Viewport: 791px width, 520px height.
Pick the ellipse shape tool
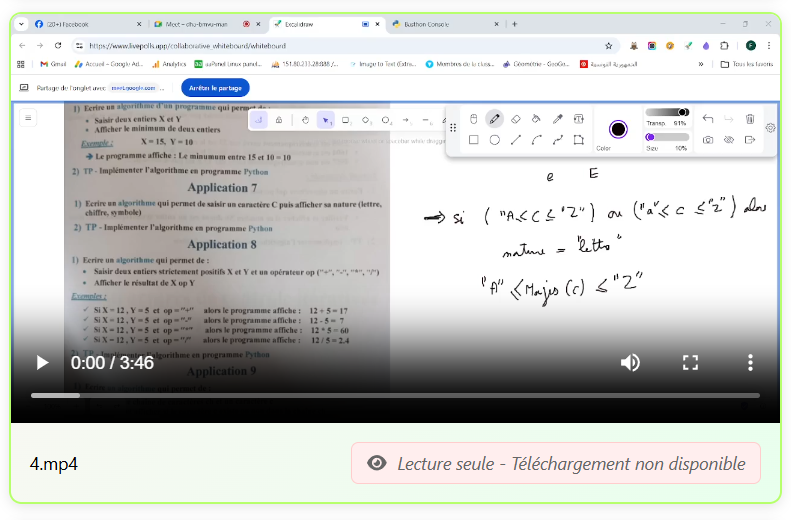click(494, 140)
